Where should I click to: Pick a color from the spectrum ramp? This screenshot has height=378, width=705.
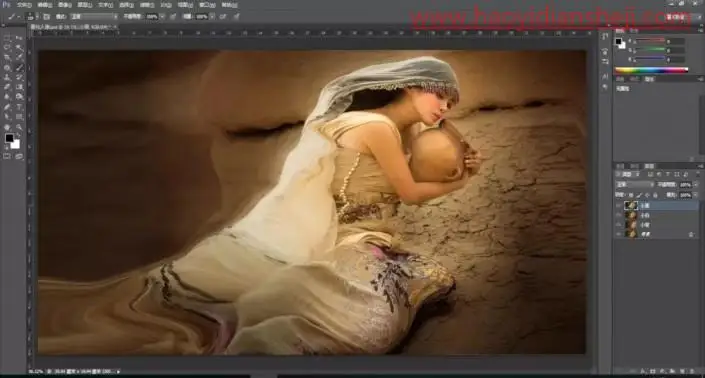(651, 70)
